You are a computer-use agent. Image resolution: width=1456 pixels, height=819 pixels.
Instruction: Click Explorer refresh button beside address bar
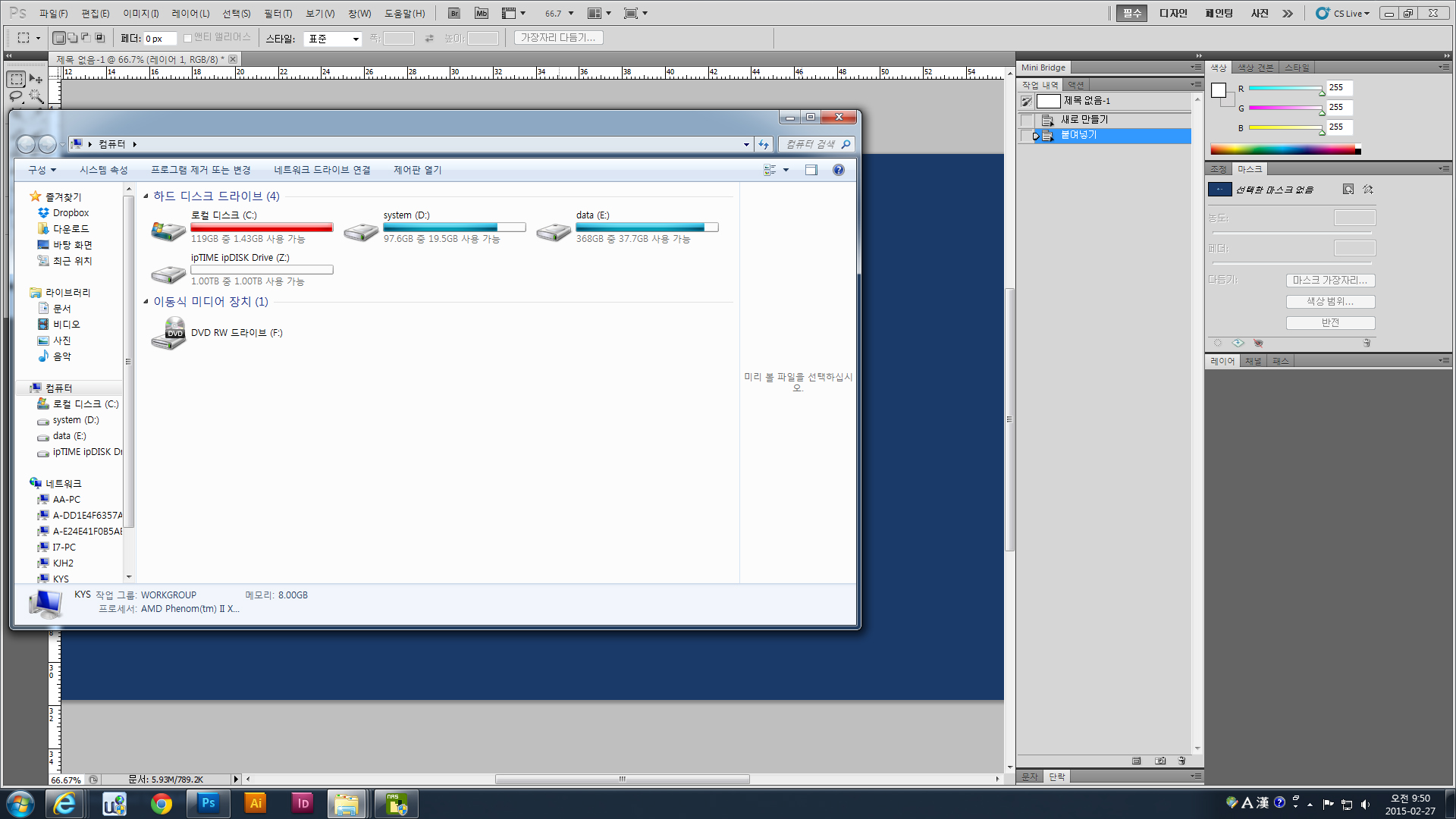[x=764, y=144]
